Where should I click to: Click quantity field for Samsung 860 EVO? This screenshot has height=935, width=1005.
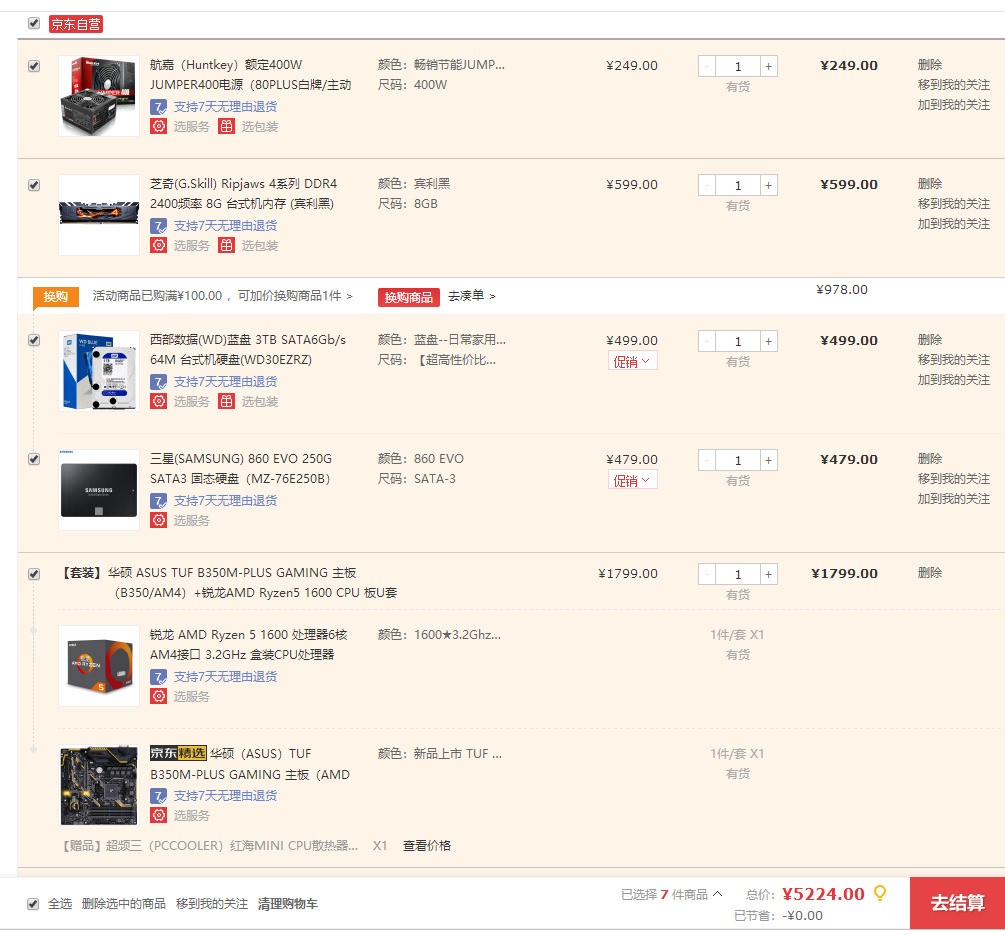(x=738, y=460)
